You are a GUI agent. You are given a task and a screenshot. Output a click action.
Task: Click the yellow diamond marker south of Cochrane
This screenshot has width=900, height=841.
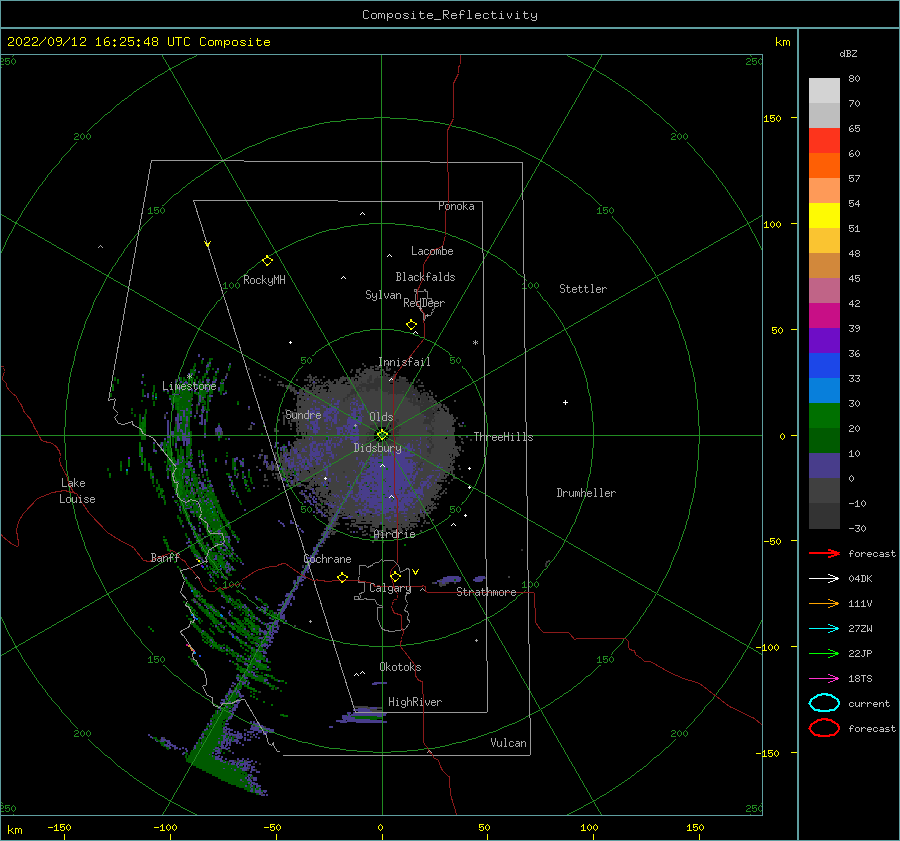(x=343, y=577)
